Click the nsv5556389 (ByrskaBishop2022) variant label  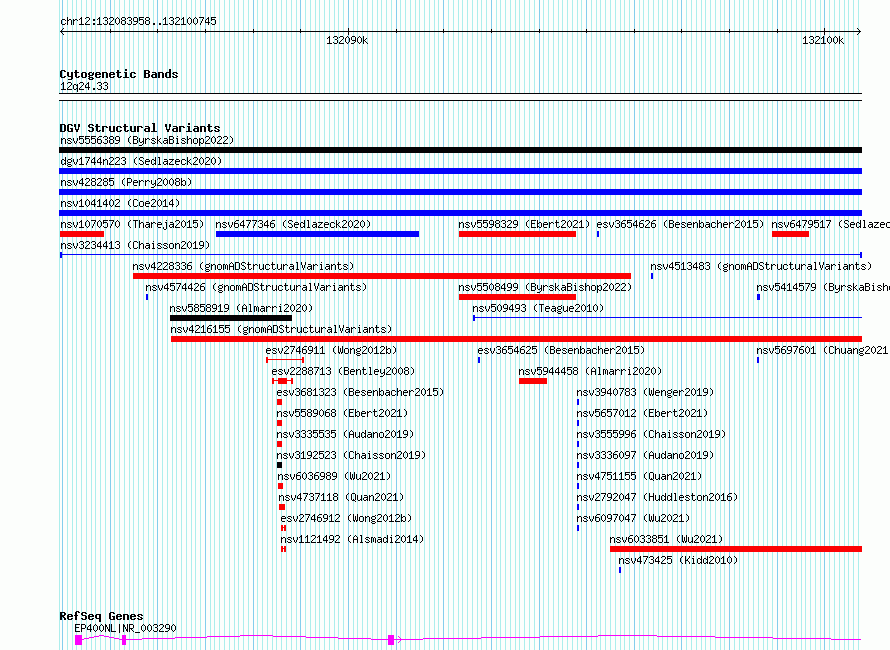click(147, 140)
